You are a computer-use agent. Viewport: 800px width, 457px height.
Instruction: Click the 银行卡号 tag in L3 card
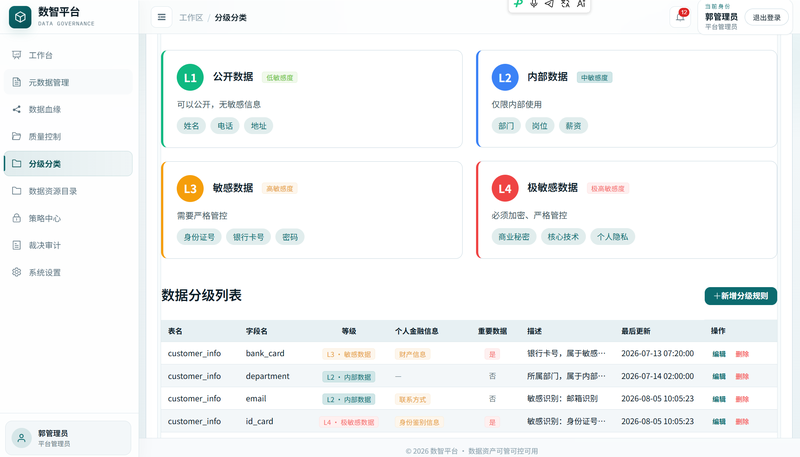248,237
